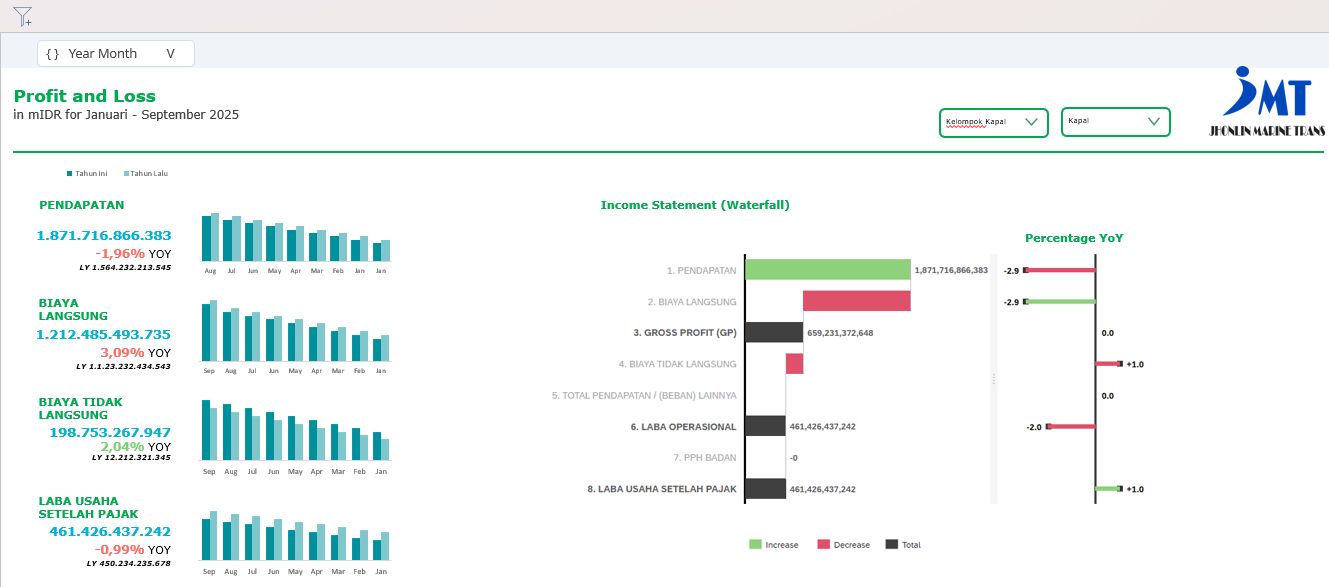Select the dark Total legend marker

[892, 545]
